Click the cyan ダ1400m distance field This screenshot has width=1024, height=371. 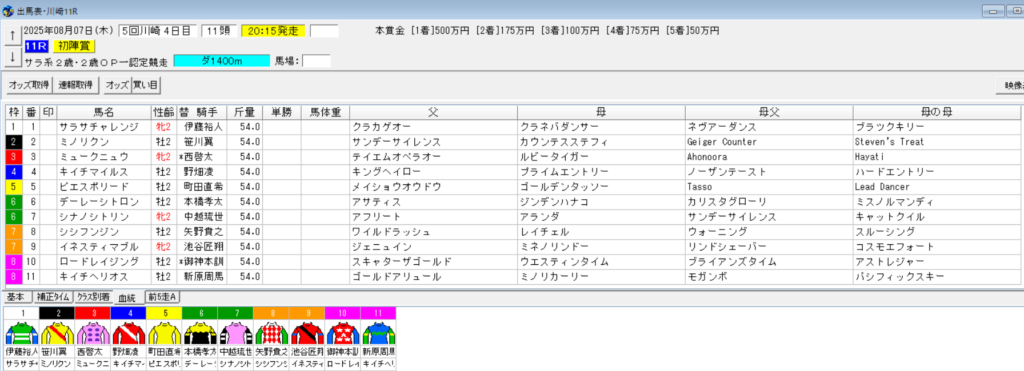[221, 61]
